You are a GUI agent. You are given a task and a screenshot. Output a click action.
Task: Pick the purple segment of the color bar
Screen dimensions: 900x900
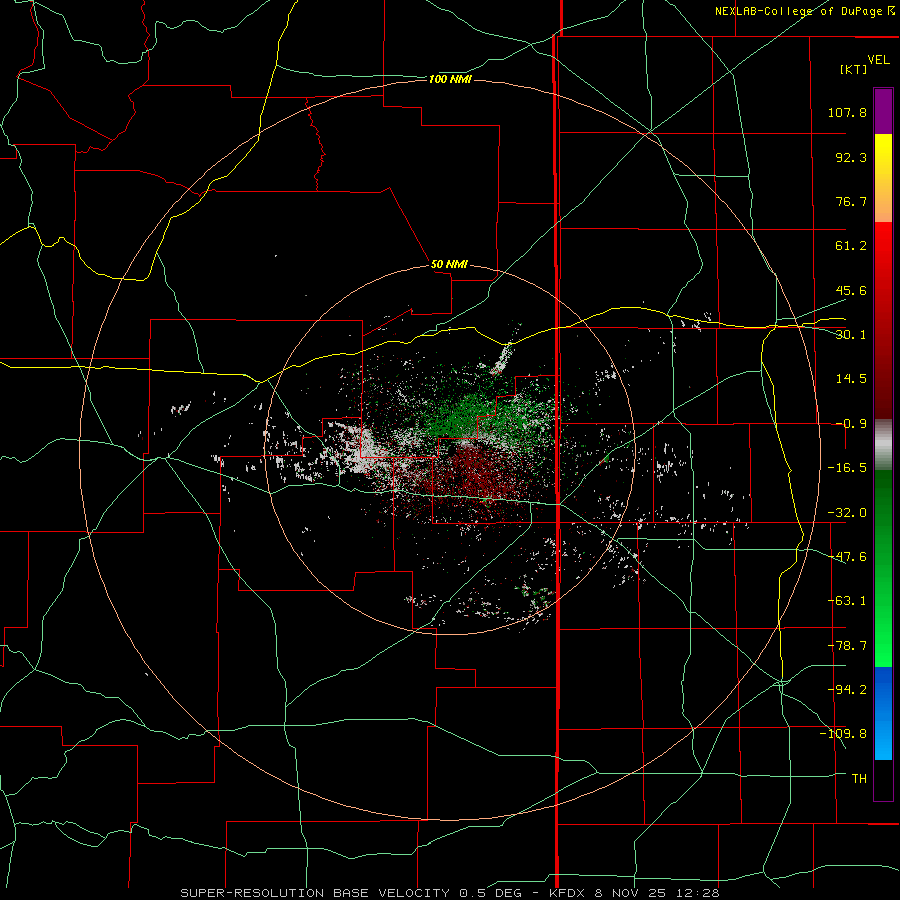(x=883, y=111)
